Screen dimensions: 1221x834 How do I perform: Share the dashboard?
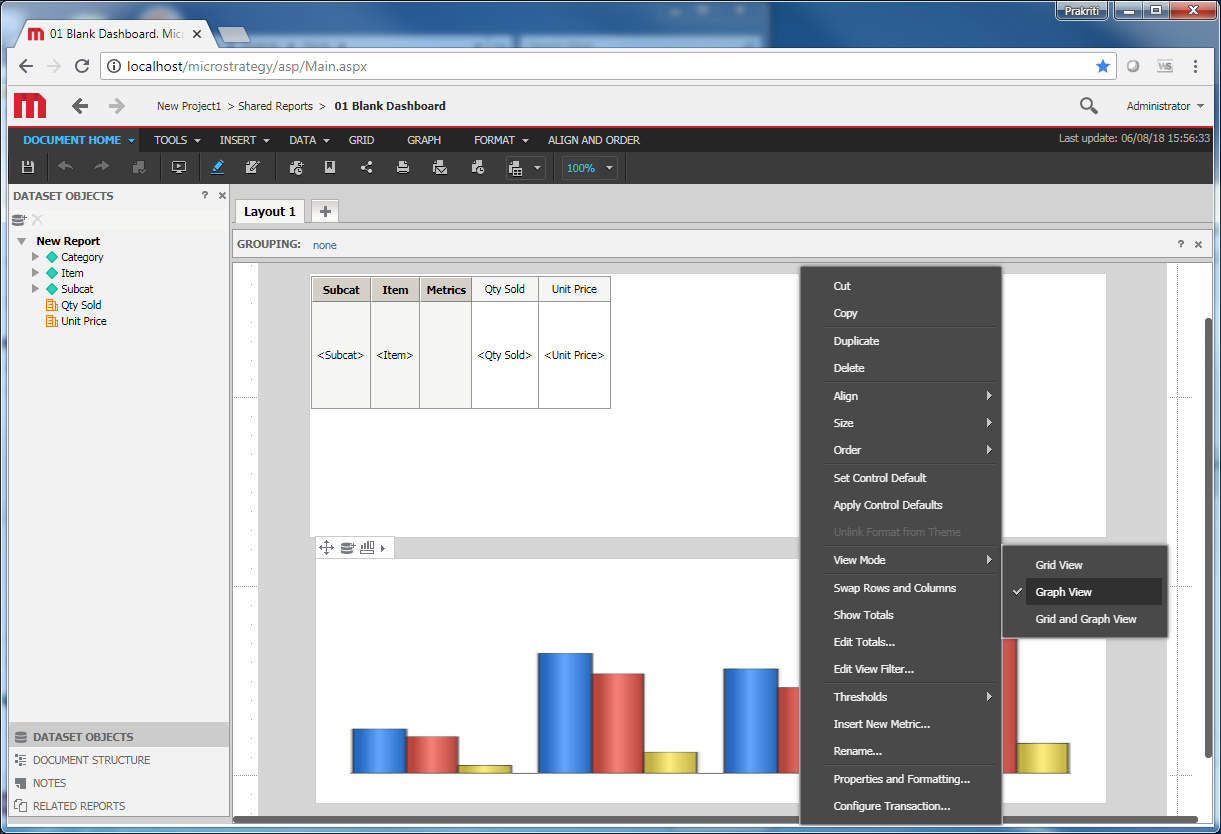point(366,167)
